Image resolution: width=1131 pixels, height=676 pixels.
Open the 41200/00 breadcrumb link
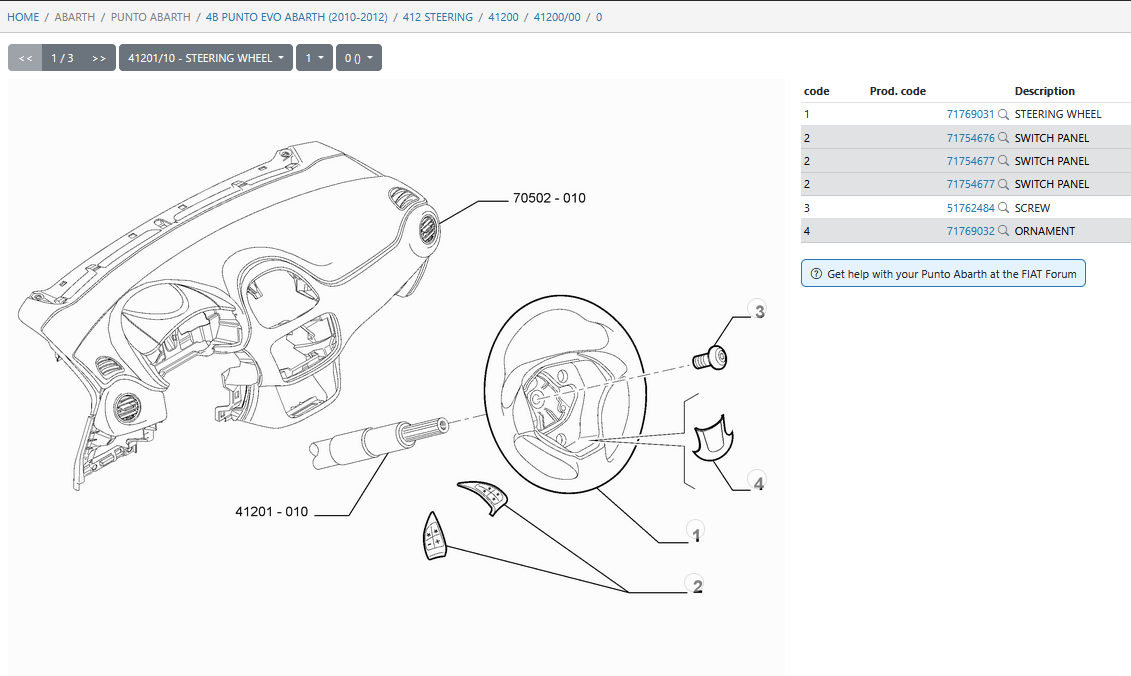point(557,17)
